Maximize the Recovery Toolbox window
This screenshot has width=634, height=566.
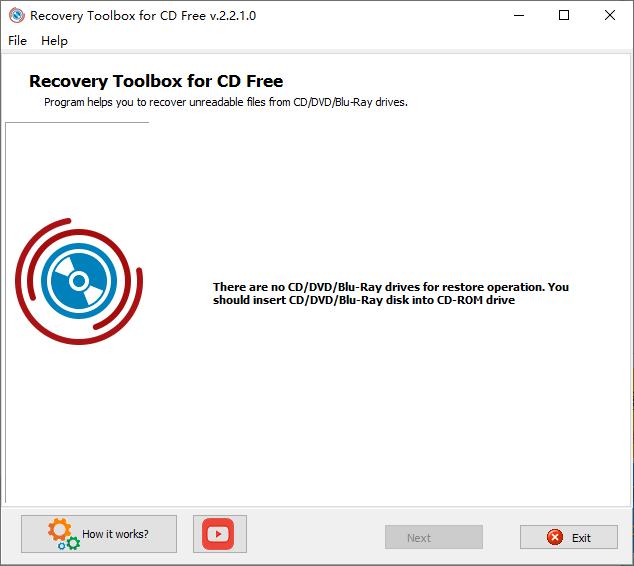564,15
